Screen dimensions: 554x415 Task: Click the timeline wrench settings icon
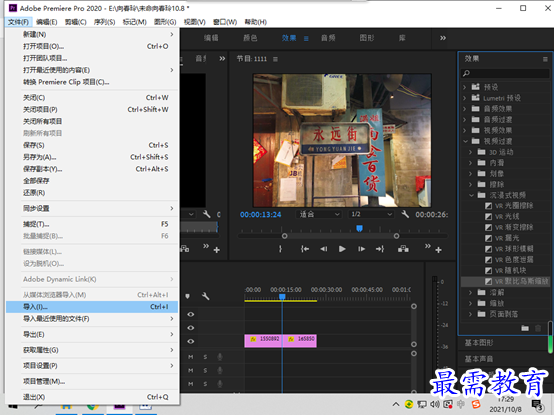pyautogui.click(x=205, y=296)
